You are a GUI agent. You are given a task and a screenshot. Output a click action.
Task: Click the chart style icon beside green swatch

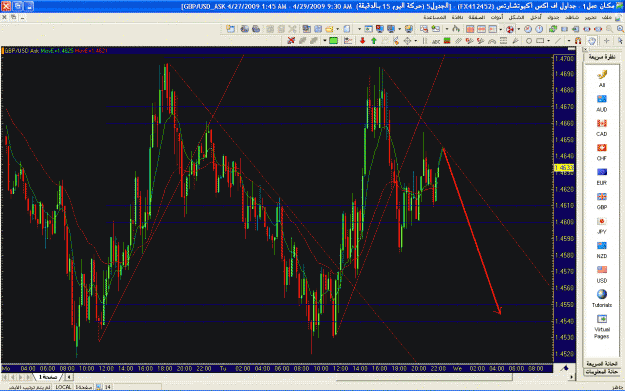coord(348,41)
